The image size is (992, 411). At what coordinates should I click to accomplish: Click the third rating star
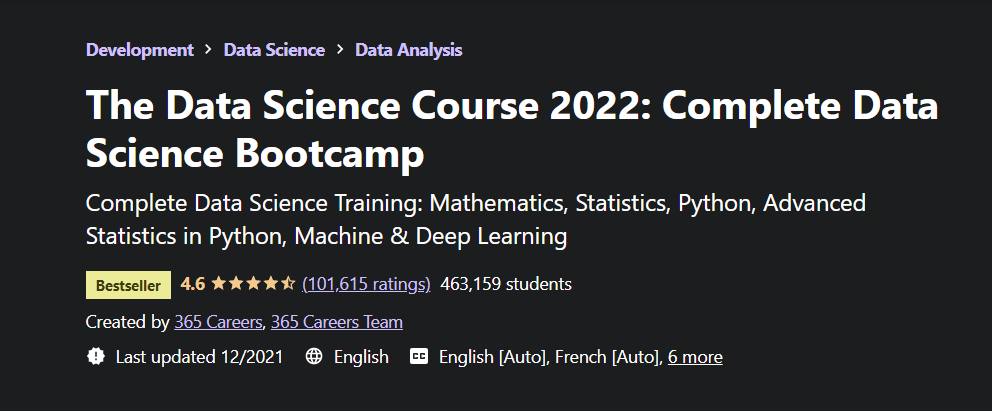pos(254,284)
